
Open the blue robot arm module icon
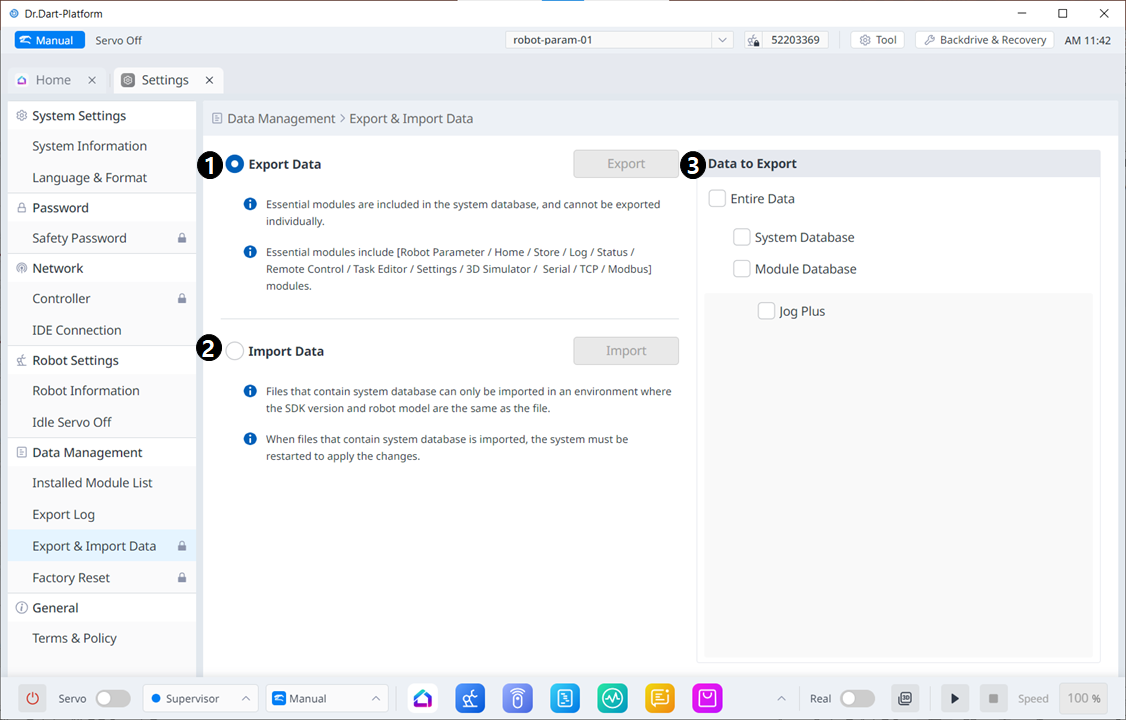(x=470, y=698)
